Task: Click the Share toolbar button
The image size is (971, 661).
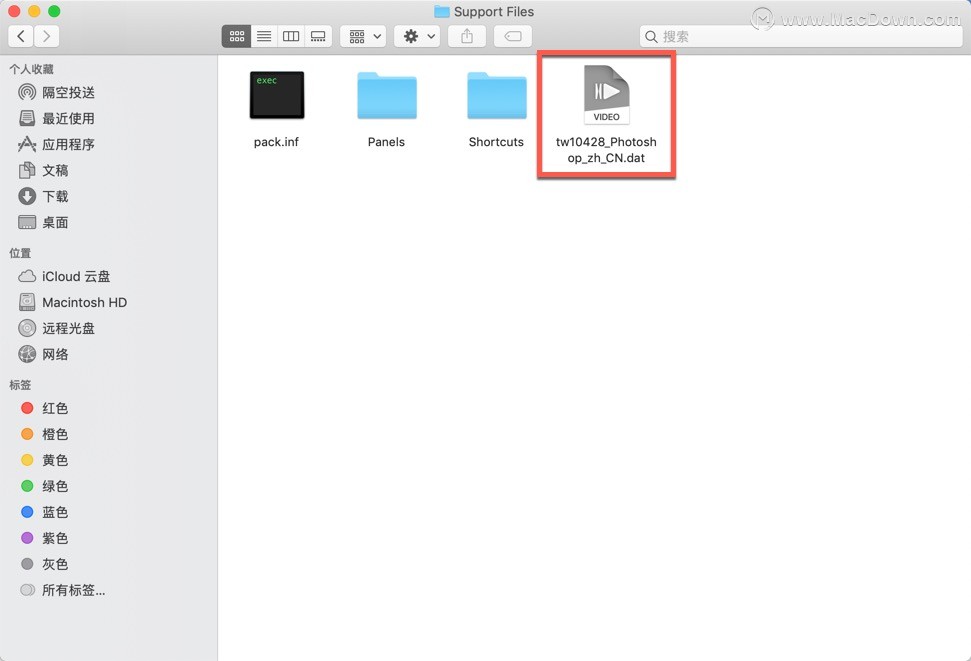Action: click(x=467, y=37)
